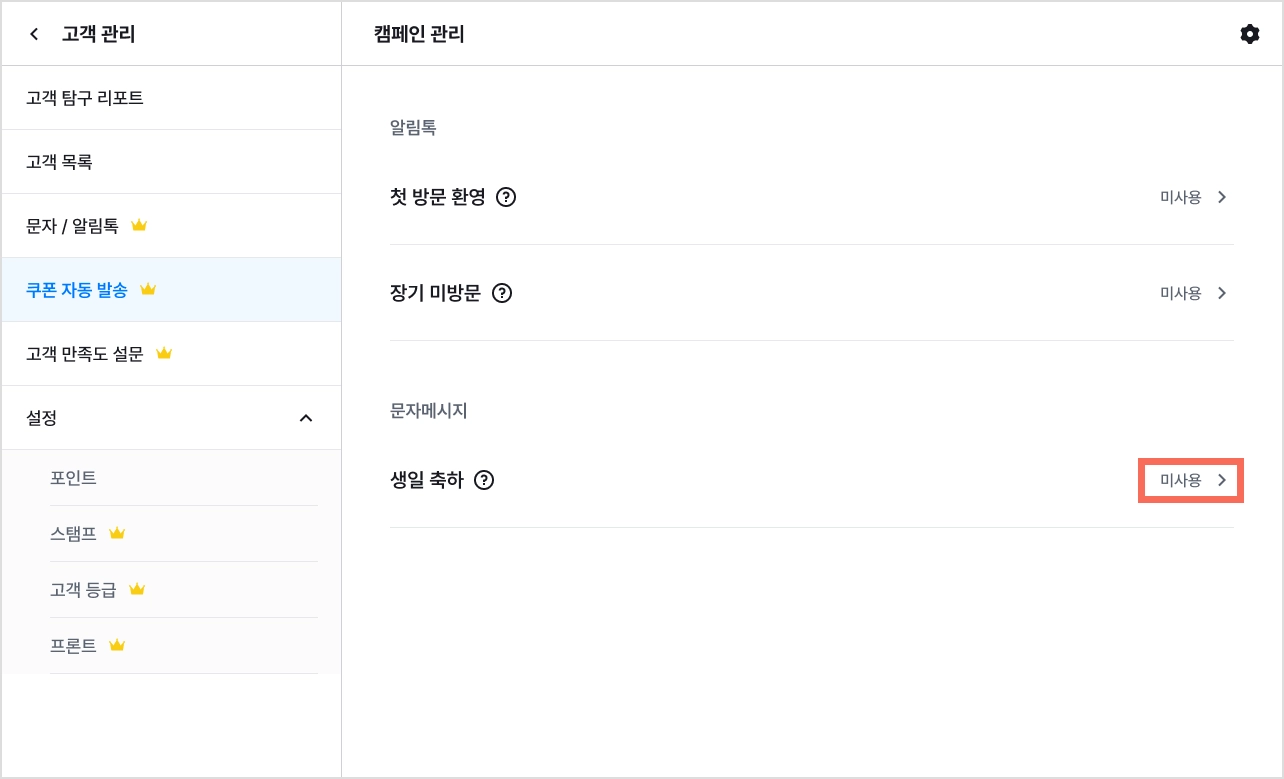Screen dimensions: 1284x779
Task: Click the help icon beside 생일 축하
Action: [484, 480]
